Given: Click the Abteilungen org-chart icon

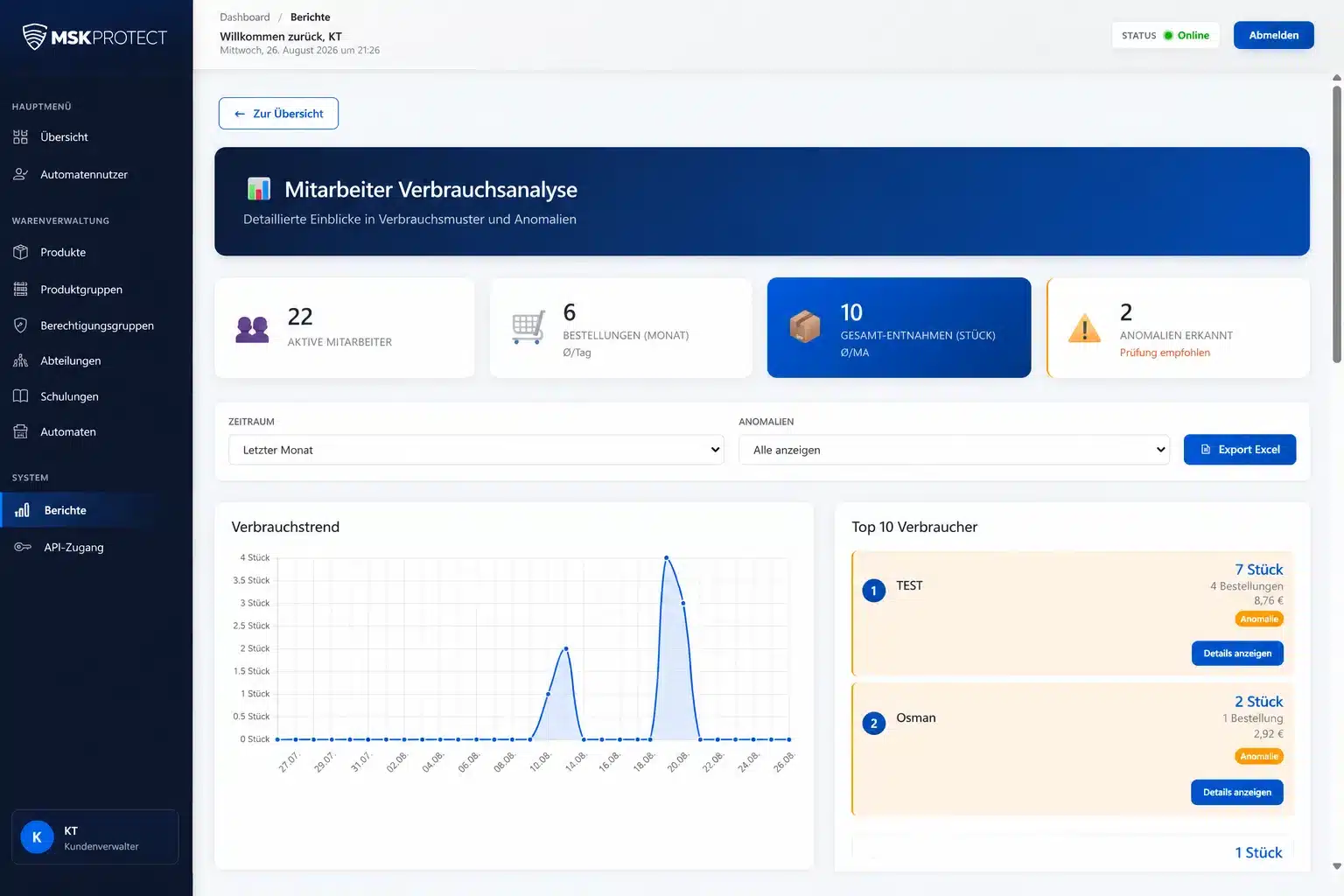Looking at the screenshot, I should tap(21, 360).
